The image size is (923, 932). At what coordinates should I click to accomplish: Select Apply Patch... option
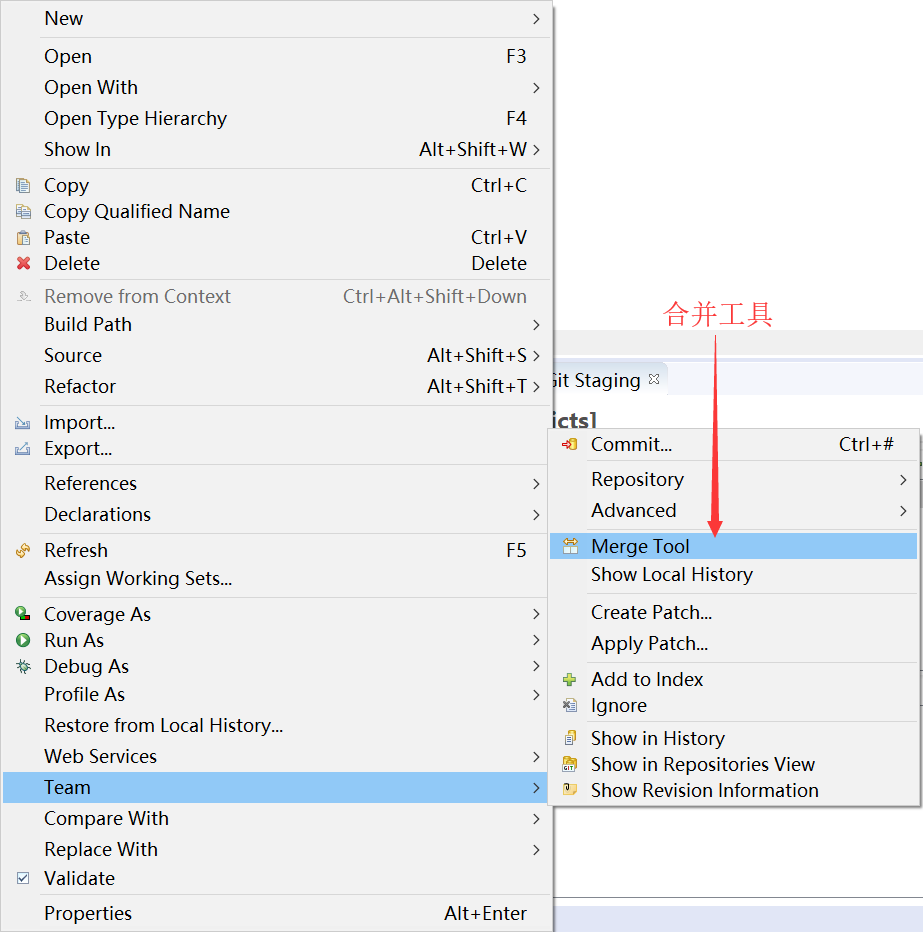pyautogui.click(x=733, y=643)
